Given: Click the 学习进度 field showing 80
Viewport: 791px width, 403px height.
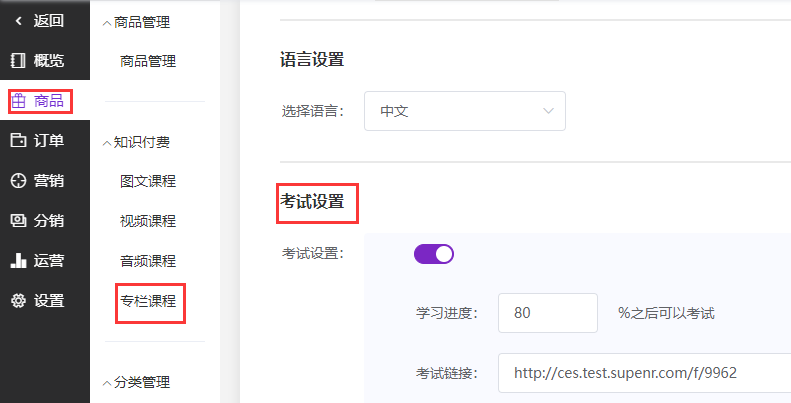Looking at the screenshot, I should [548, 313].
